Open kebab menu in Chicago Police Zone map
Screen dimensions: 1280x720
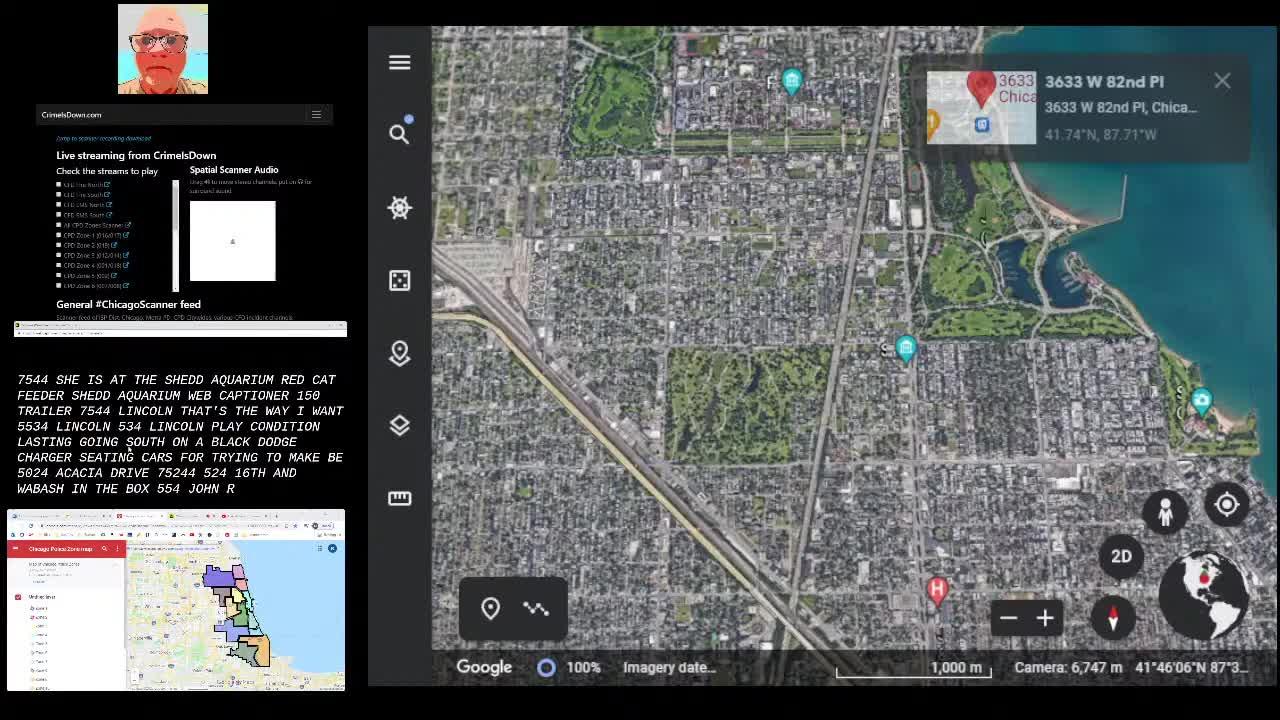pos(117,548)
